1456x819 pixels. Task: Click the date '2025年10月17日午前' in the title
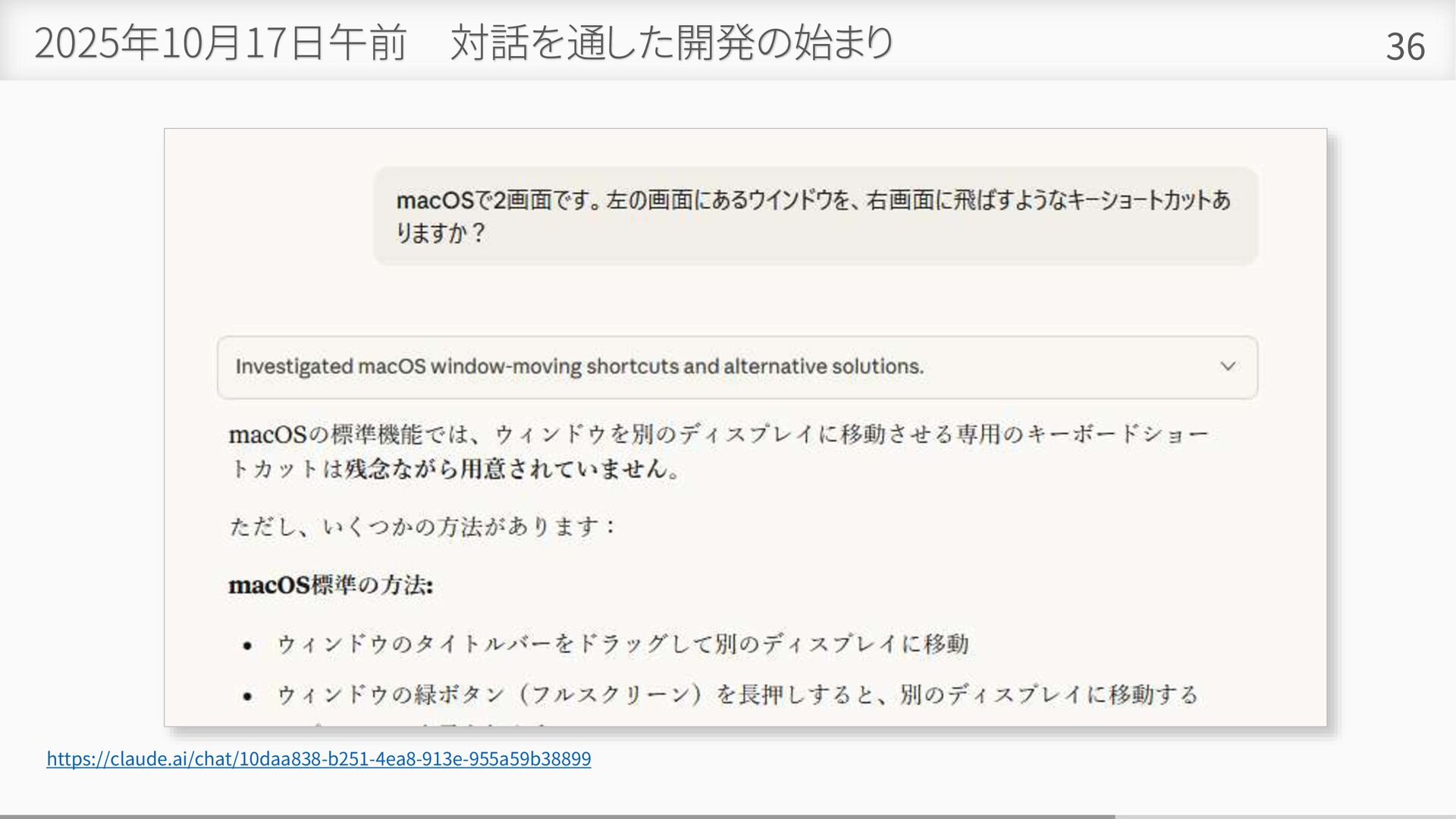(x=221, y=42)
